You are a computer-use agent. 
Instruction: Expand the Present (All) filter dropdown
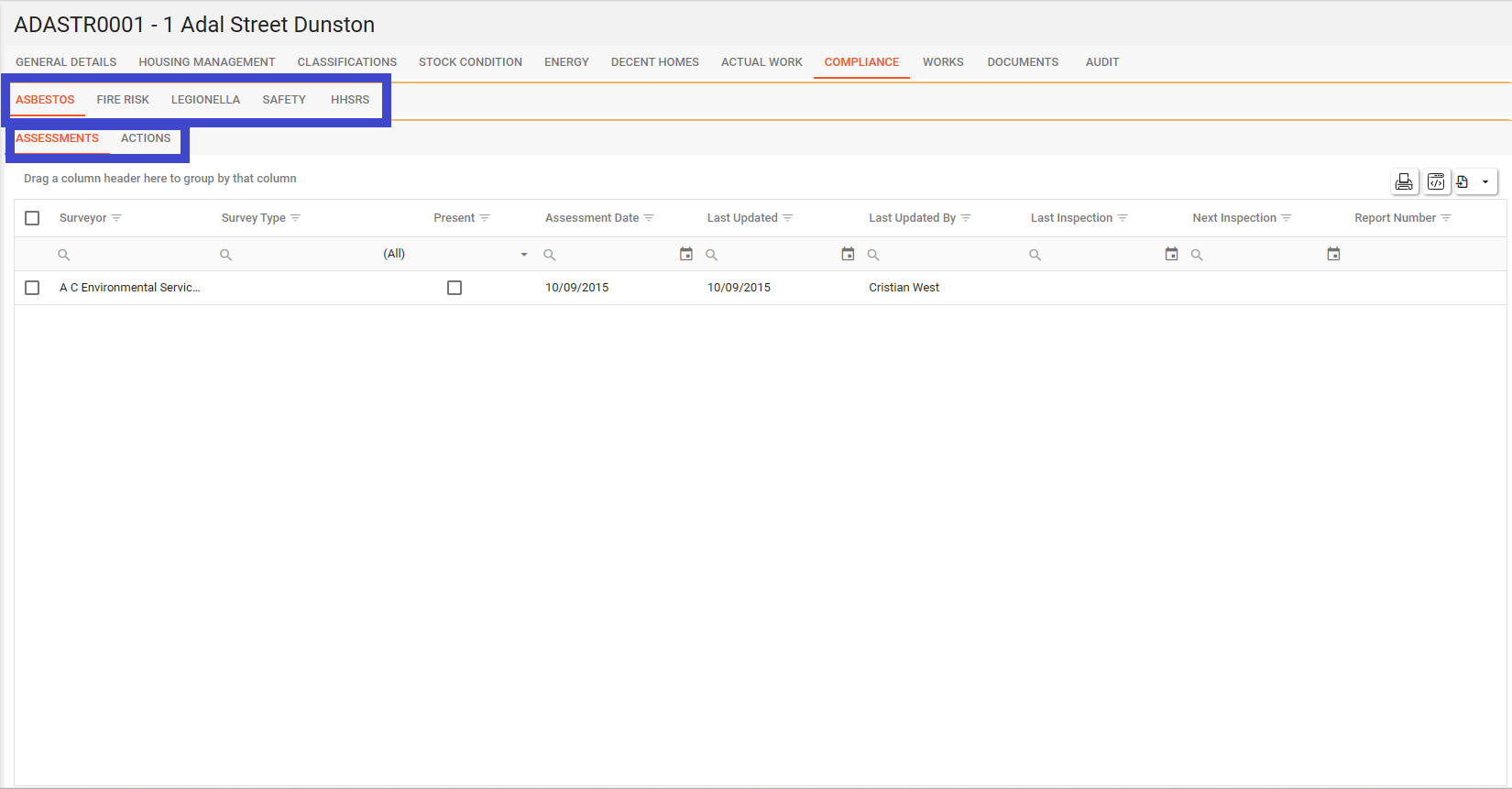click(x=523, y=255)
